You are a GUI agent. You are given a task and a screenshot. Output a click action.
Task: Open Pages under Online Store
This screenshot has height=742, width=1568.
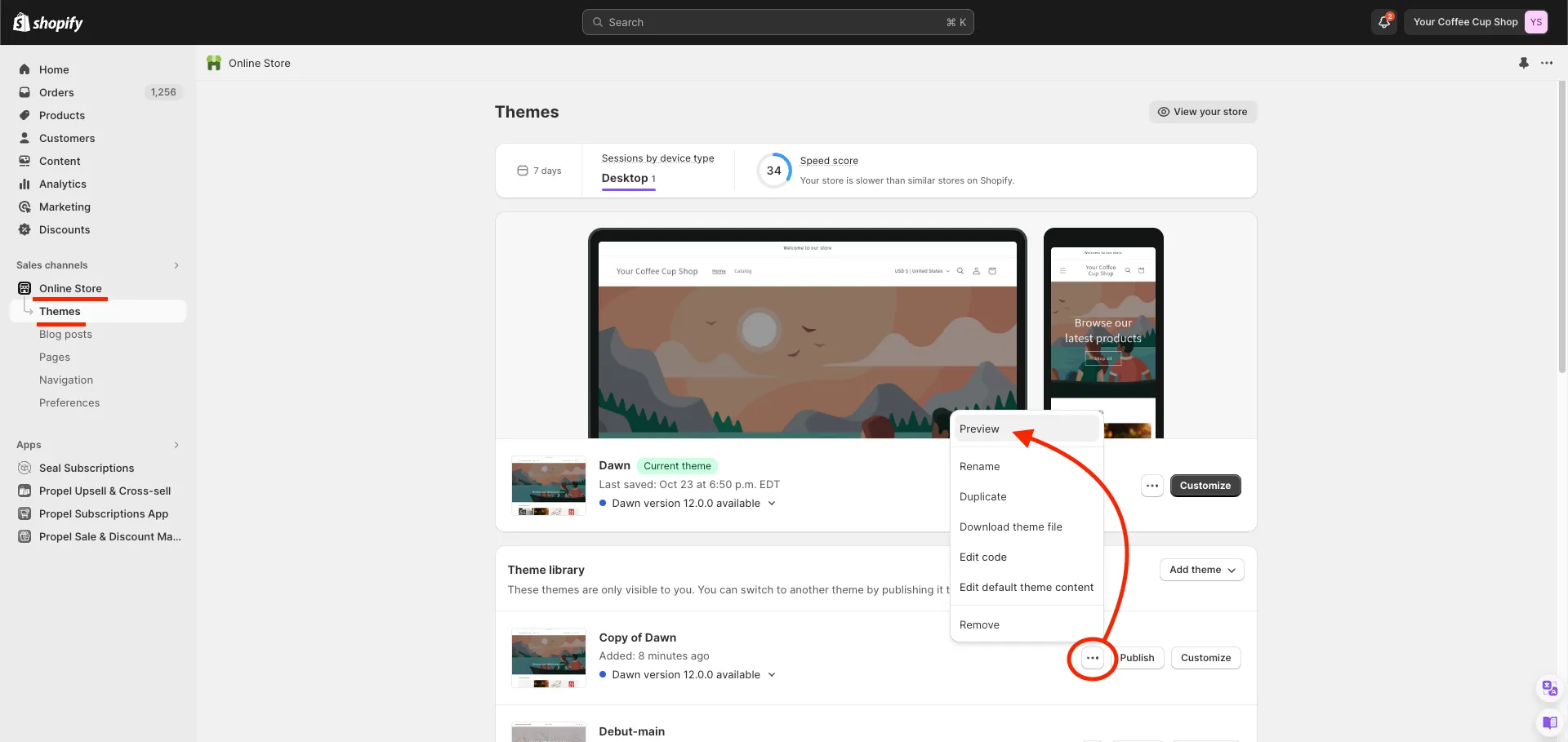[x=55, y=357]
